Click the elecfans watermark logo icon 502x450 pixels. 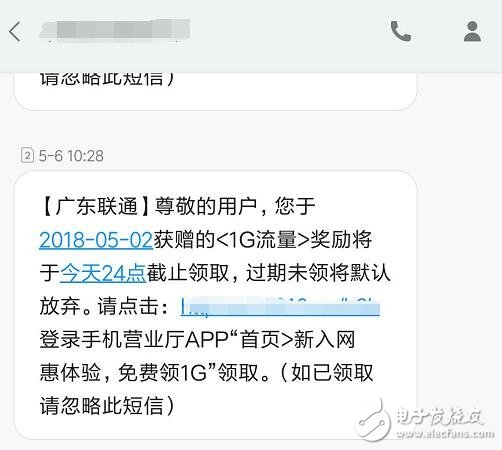point(373,421)
